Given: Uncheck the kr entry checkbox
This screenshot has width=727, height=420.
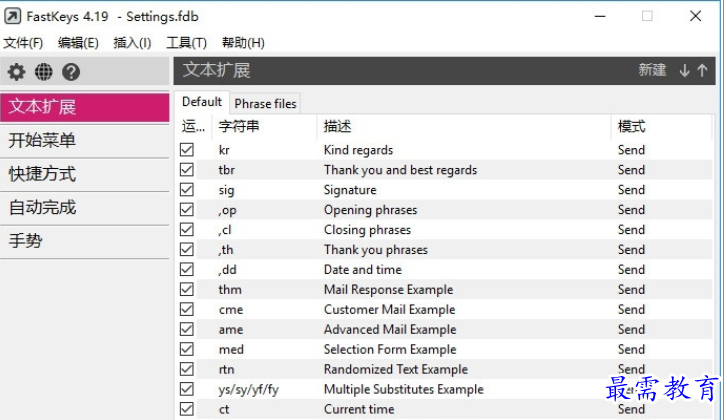Looking at the screenshot, I should [x=187, y=150].
